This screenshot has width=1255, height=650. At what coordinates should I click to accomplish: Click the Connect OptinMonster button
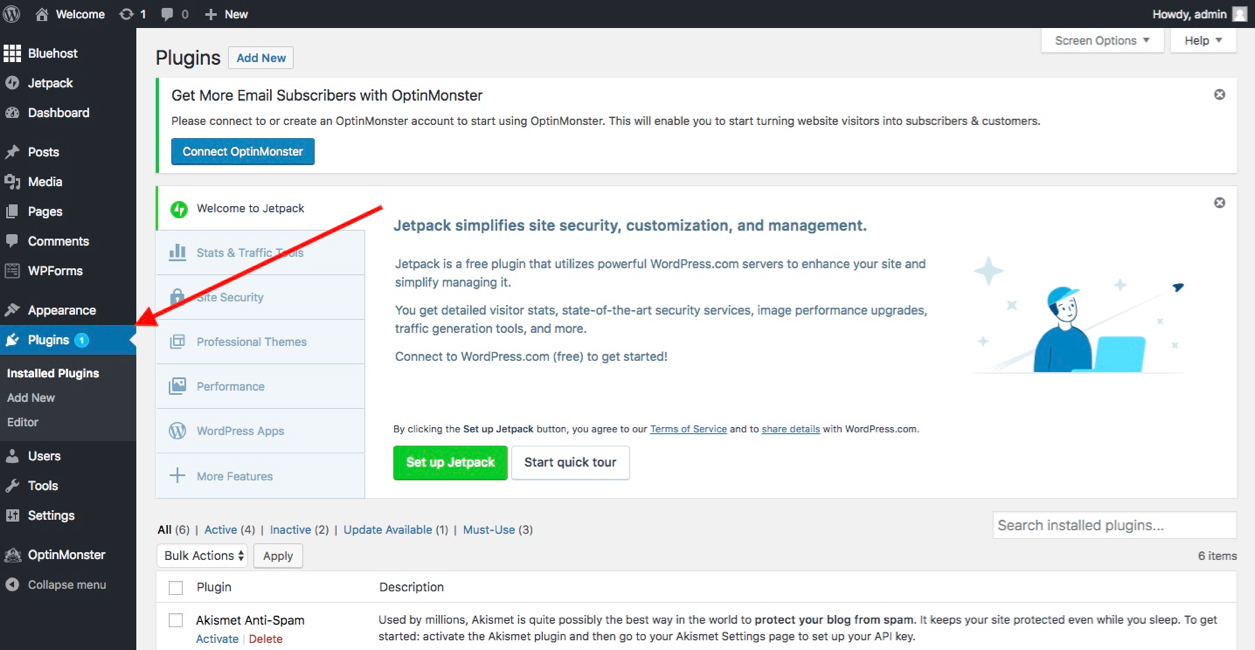(243, 152)
